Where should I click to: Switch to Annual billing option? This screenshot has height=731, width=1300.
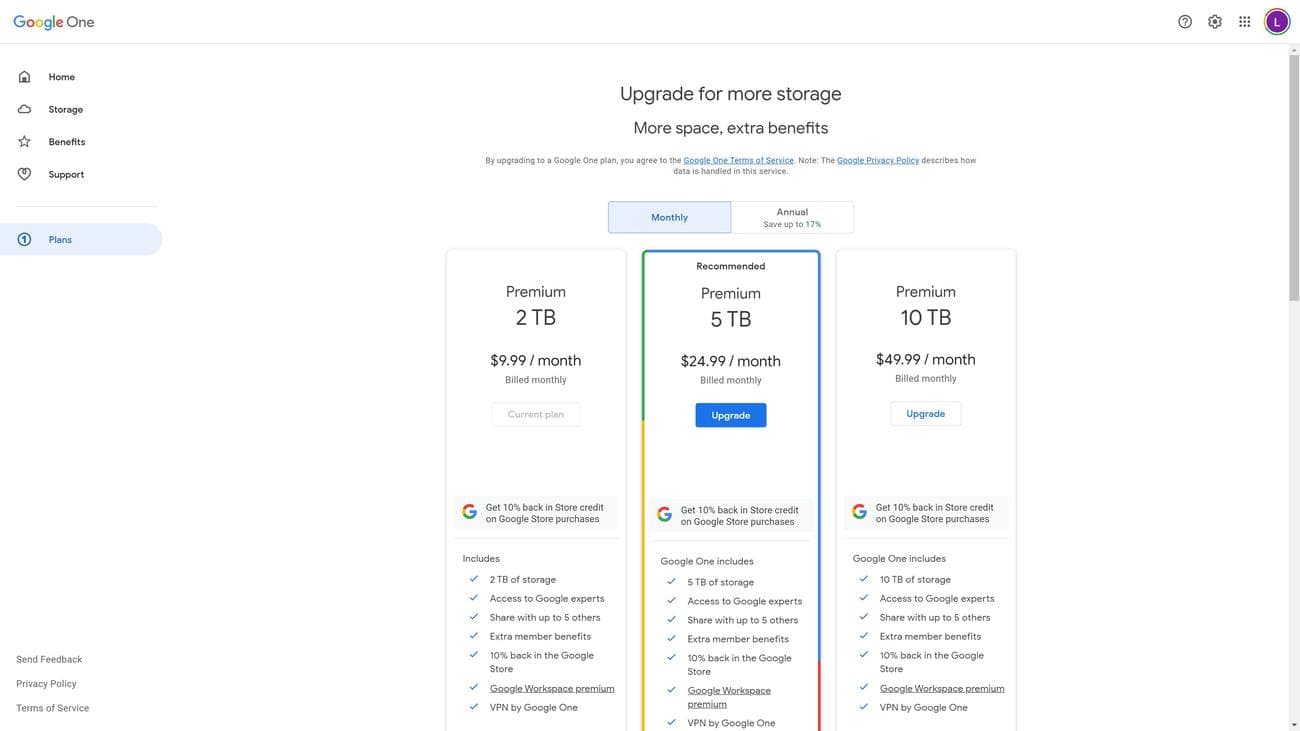(792, 218)
